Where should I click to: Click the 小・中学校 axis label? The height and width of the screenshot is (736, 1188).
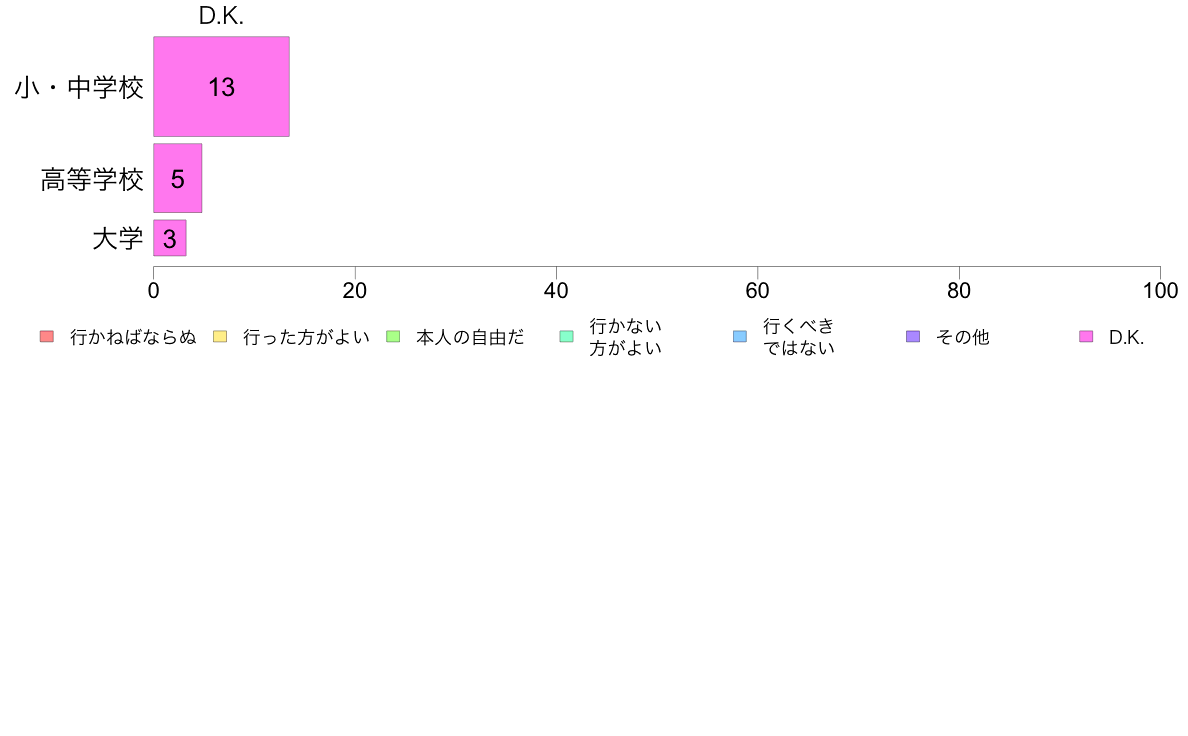[x=79, y=87]
